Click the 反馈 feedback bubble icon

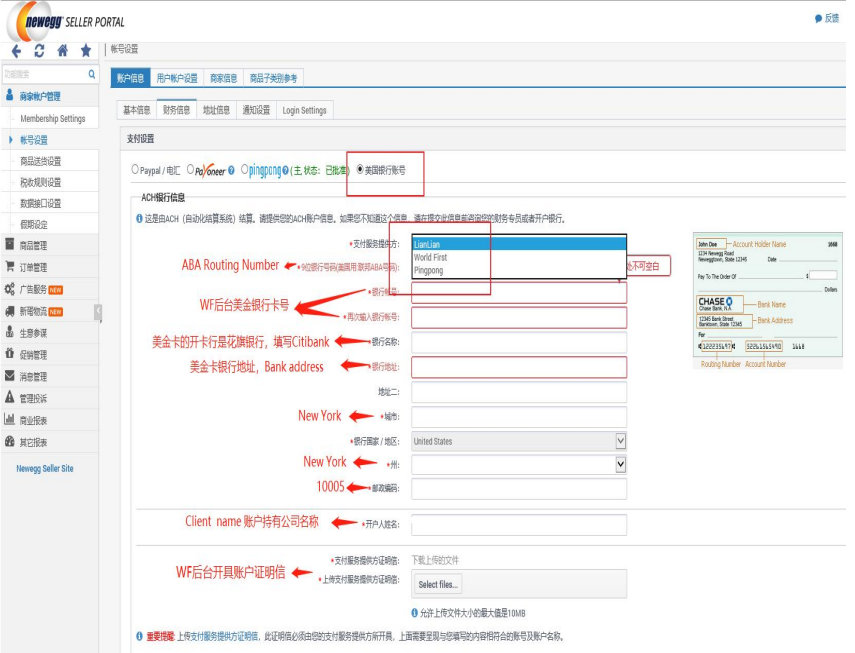tap(818, 19)
